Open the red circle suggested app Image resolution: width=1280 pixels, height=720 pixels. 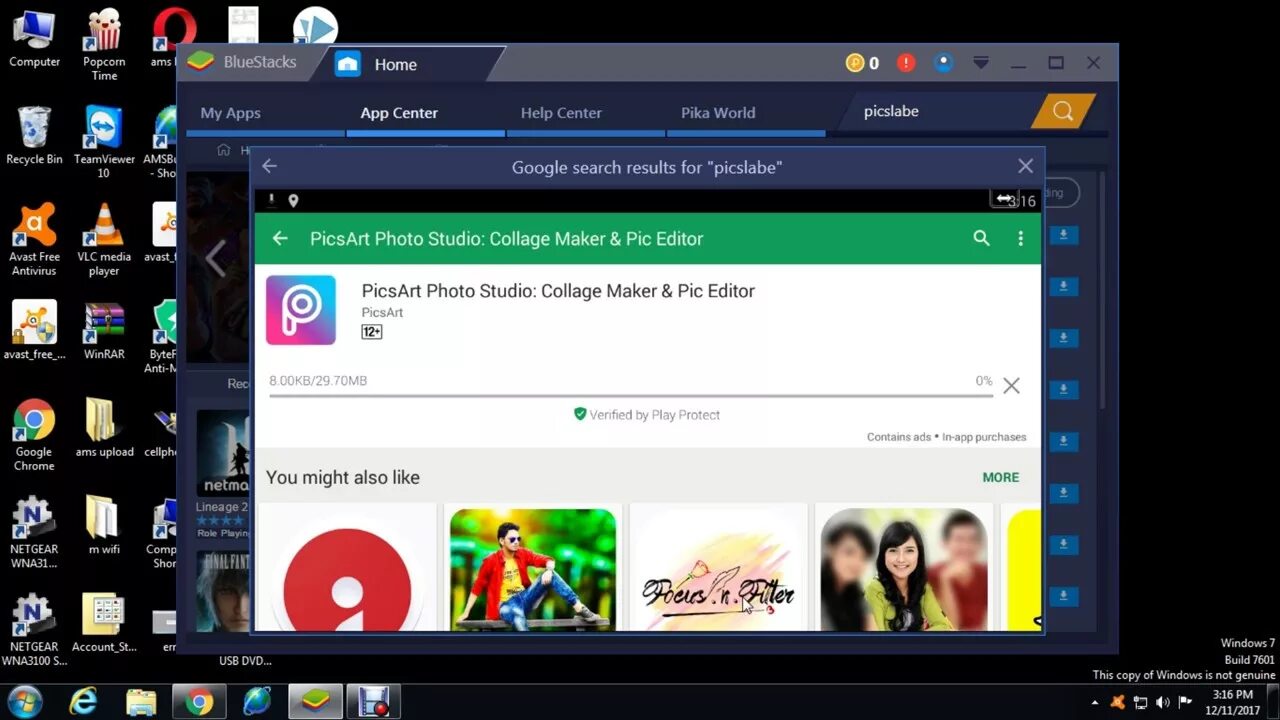(x=347, y=568)
